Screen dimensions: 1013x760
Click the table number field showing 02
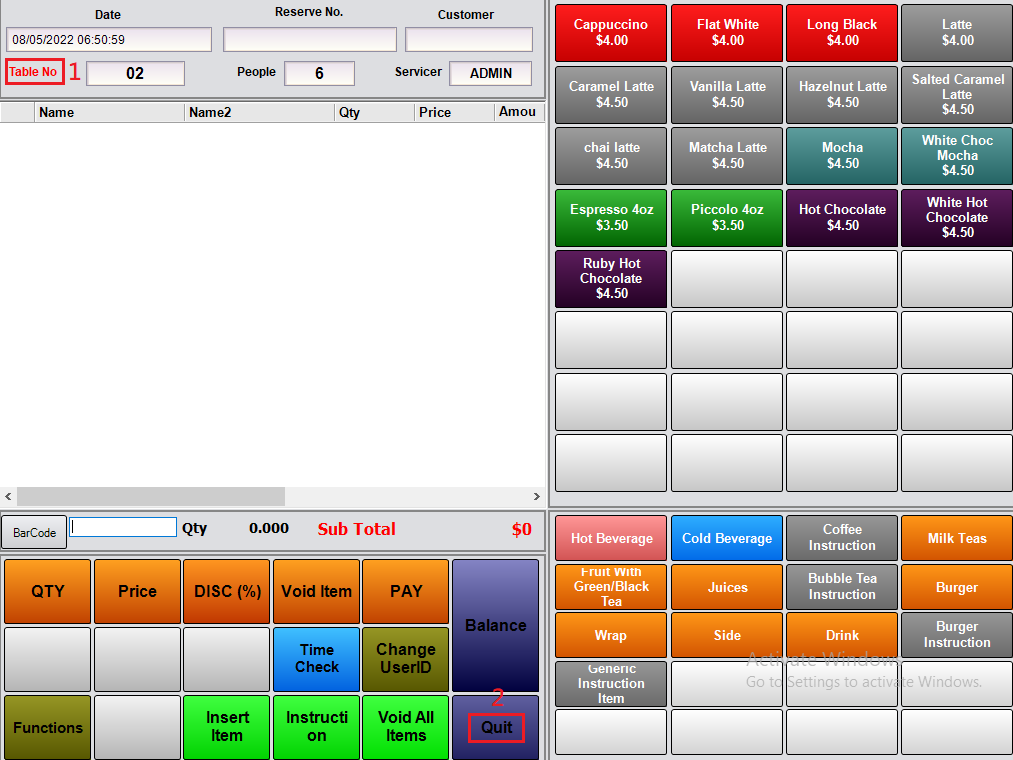point(136,73)
